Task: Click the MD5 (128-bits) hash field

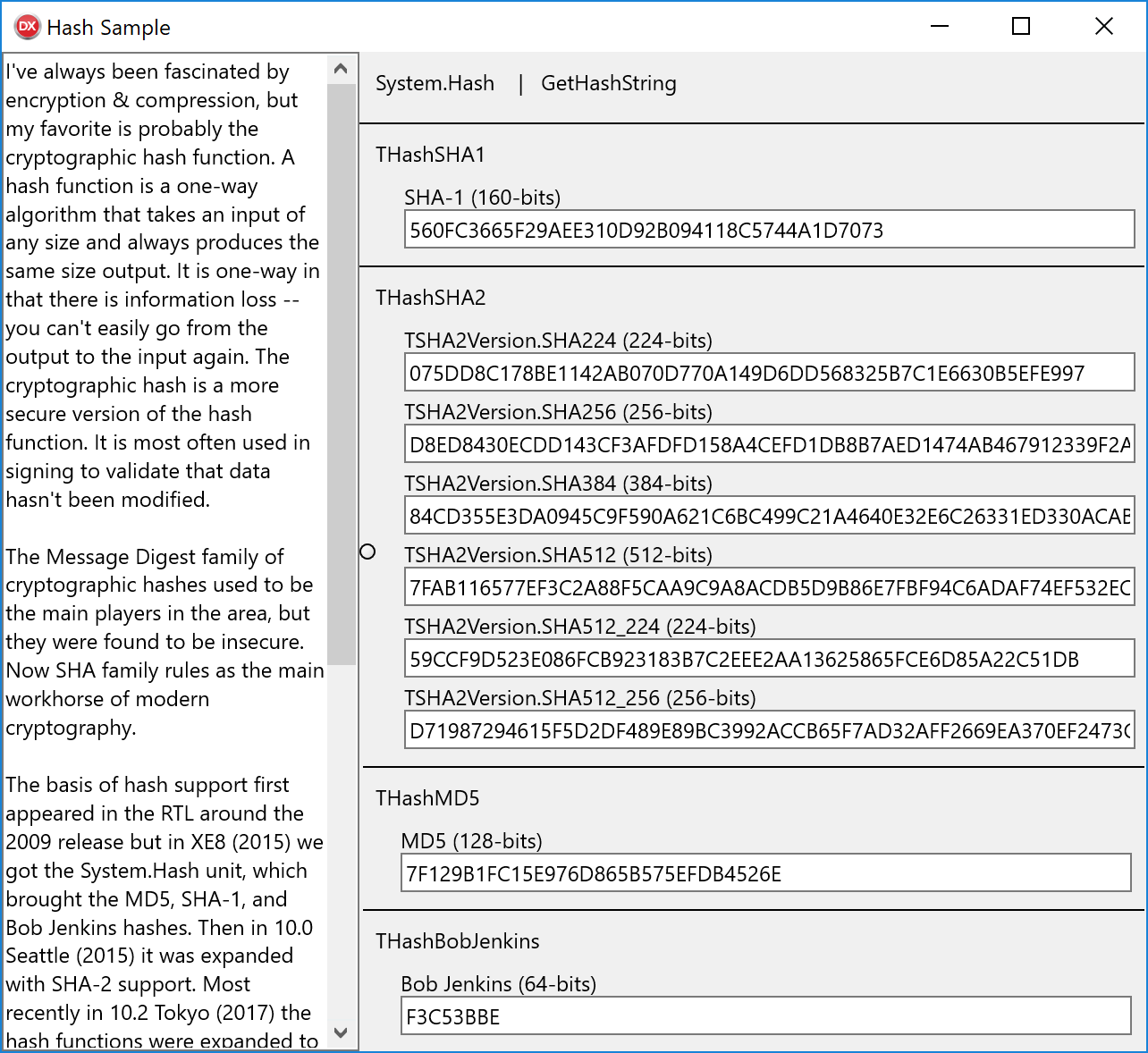Action: [x=766, y=873]
